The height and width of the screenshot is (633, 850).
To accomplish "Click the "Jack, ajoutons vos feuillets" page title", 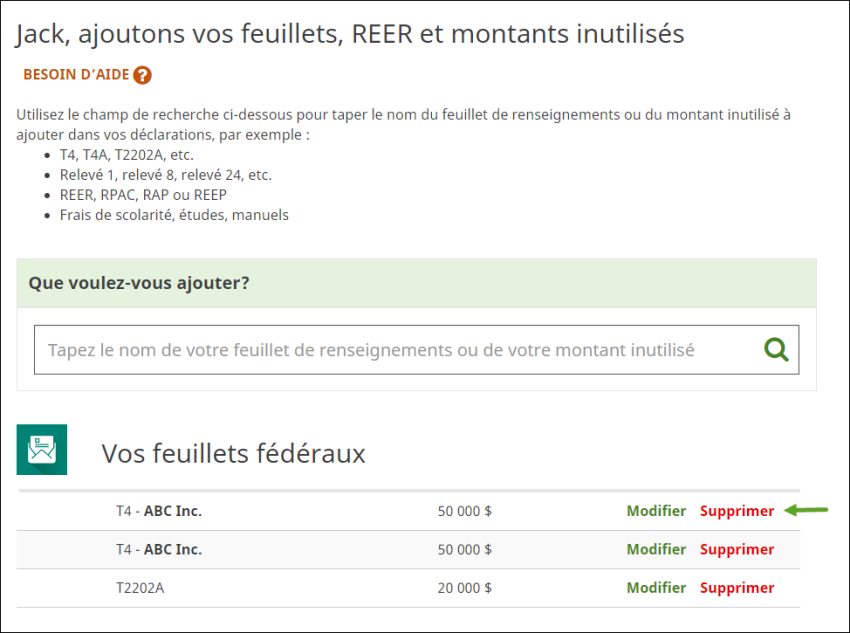I will point(350,34).
